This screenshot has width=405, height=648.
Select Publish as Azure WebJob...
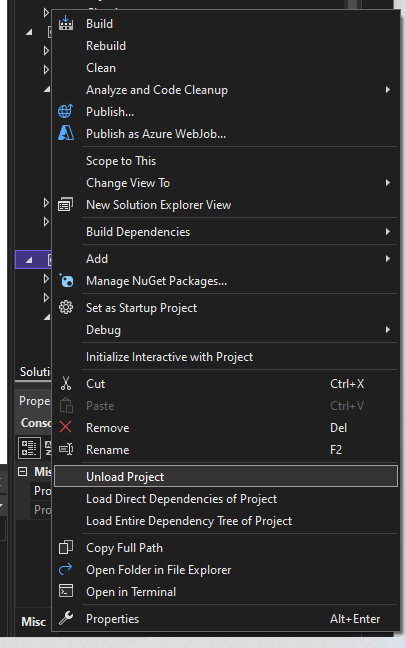[226, 133]
